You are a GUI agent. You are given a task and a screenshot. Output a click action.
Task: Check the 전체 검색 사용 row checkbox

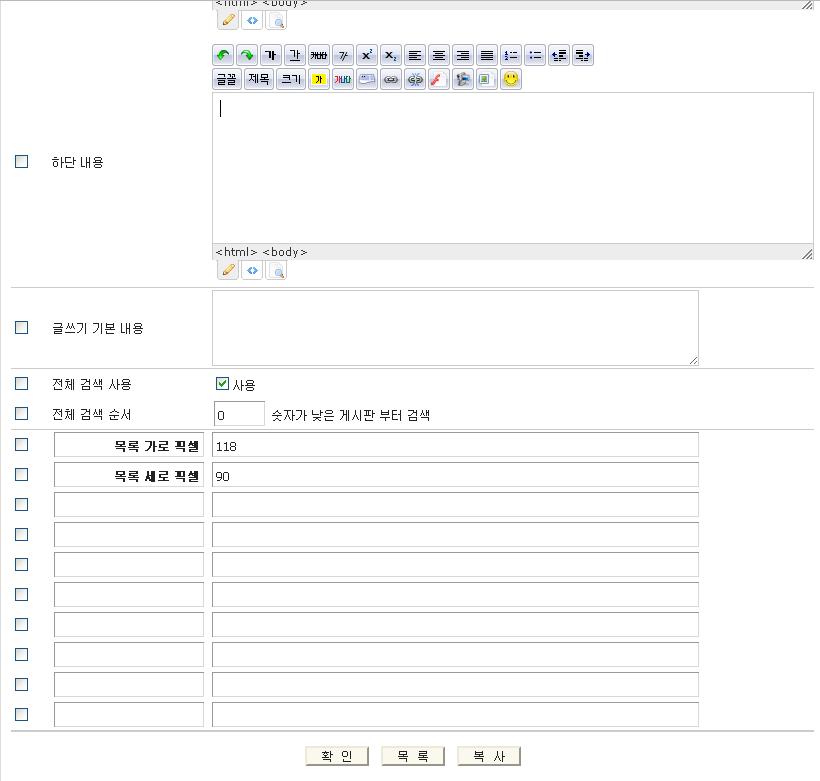21,383
